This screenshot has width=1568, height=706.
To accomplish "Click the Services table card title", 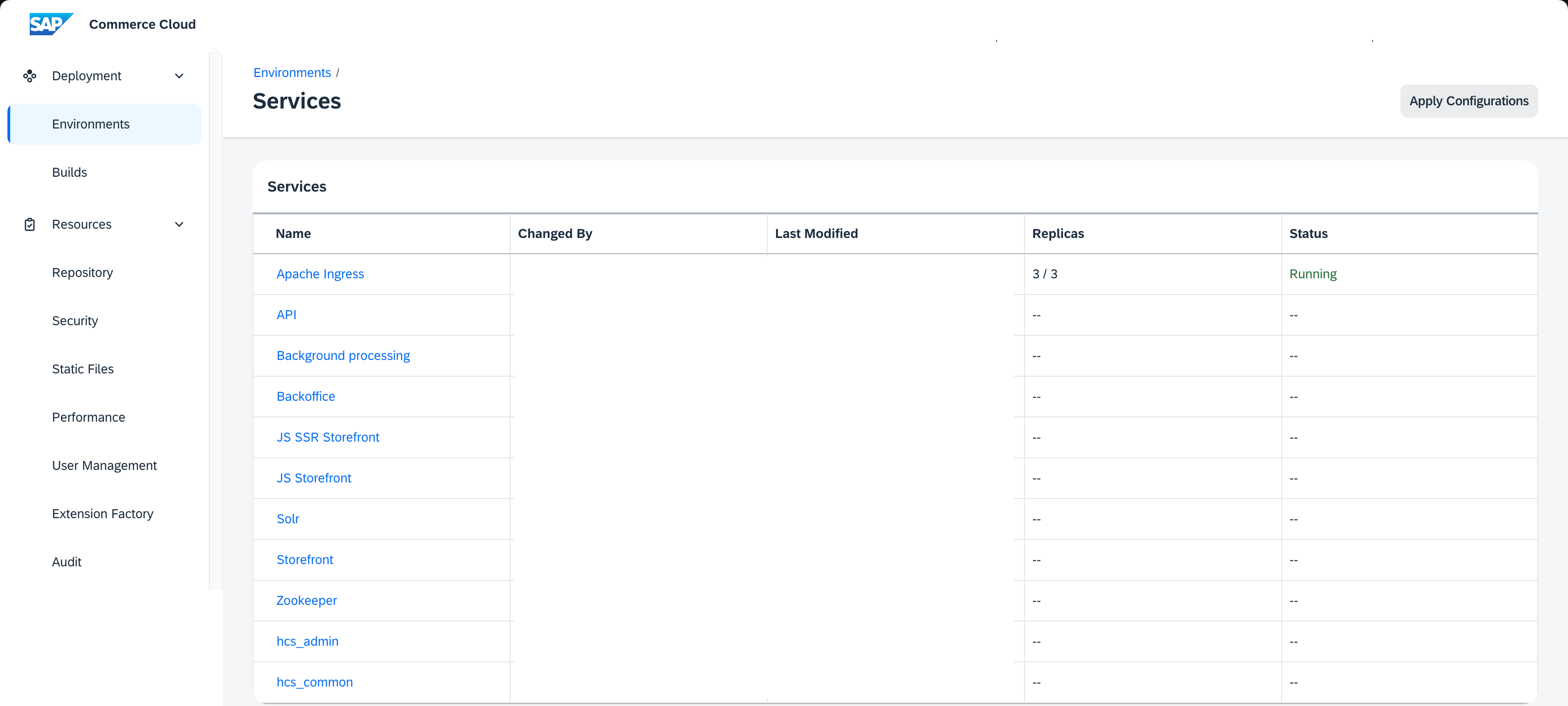I will (297, 186).
